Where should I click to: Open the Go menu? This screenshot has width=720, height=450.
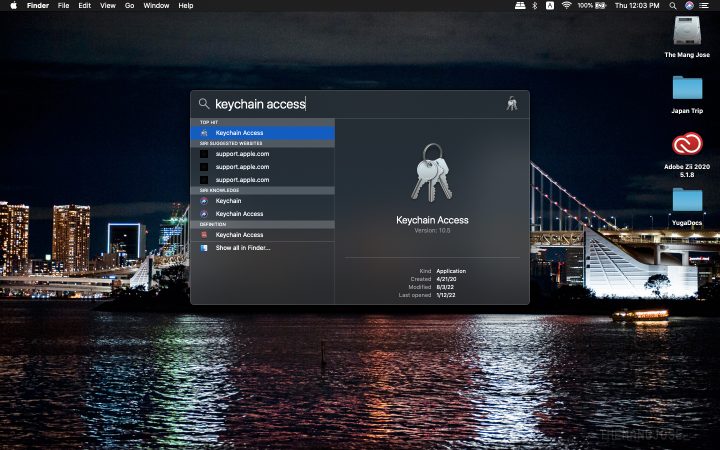129,6
